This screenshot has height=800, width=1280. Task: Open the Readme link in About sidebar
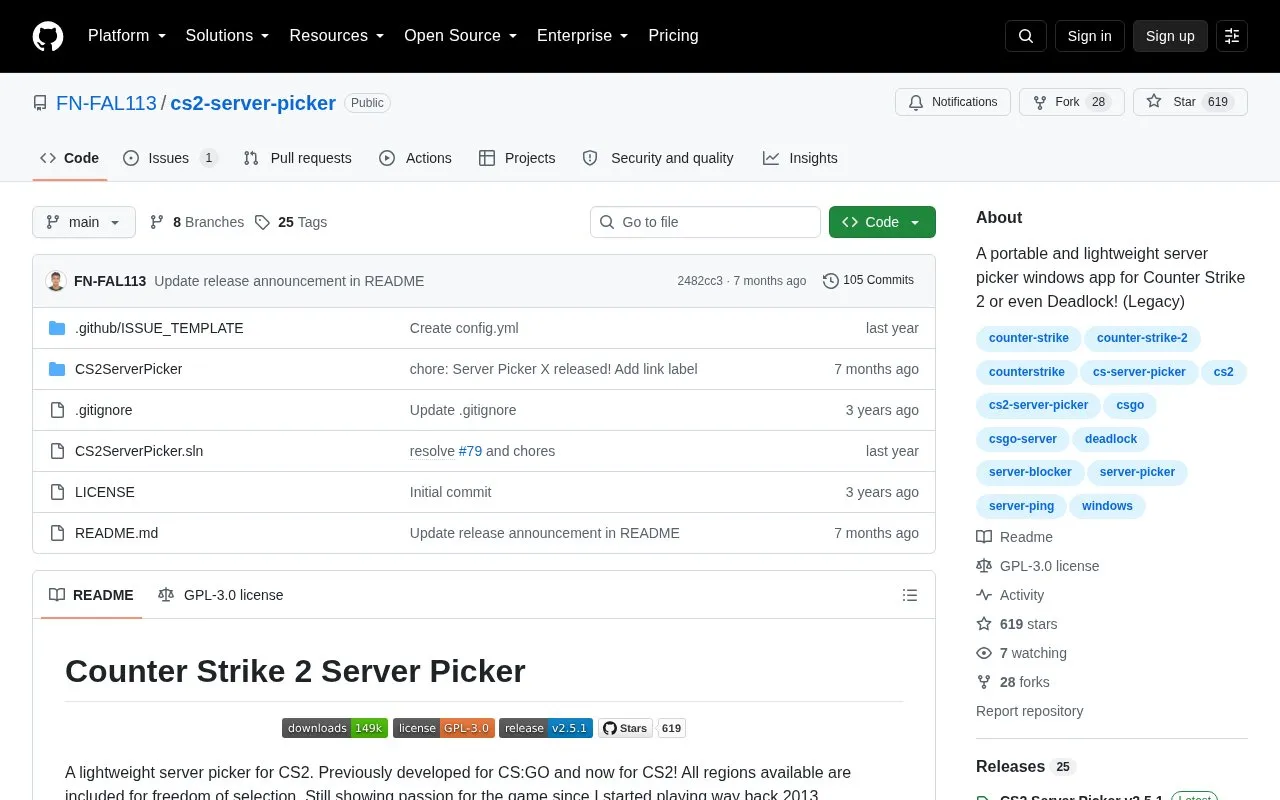[1014, 537]
